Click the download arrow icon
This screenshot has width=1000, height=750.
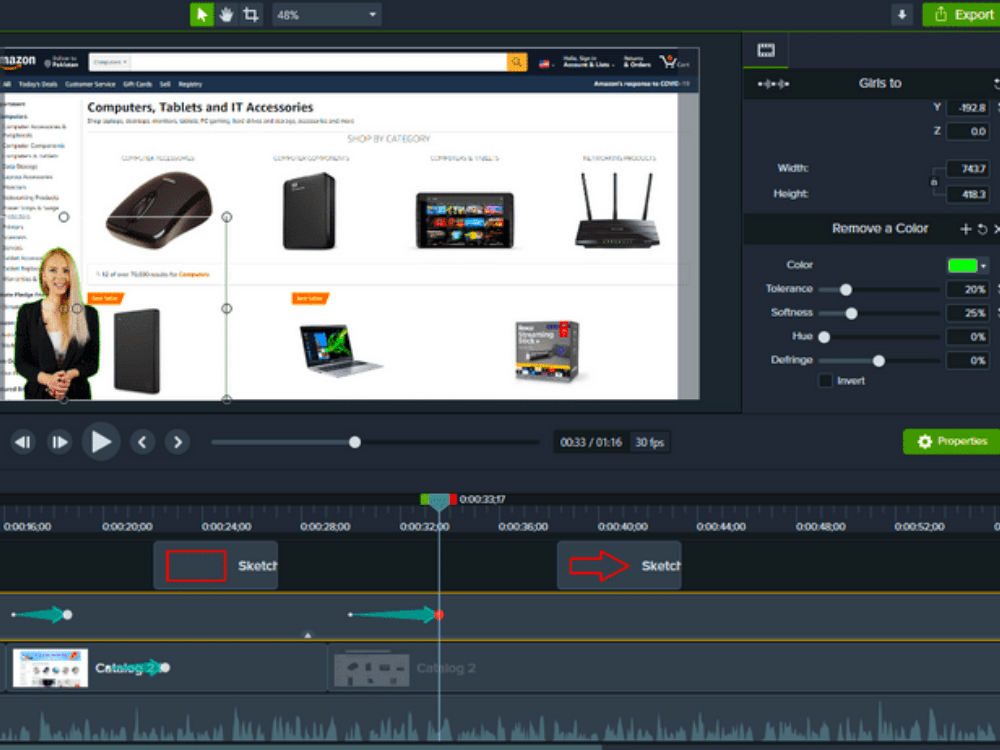click(902, 15)
